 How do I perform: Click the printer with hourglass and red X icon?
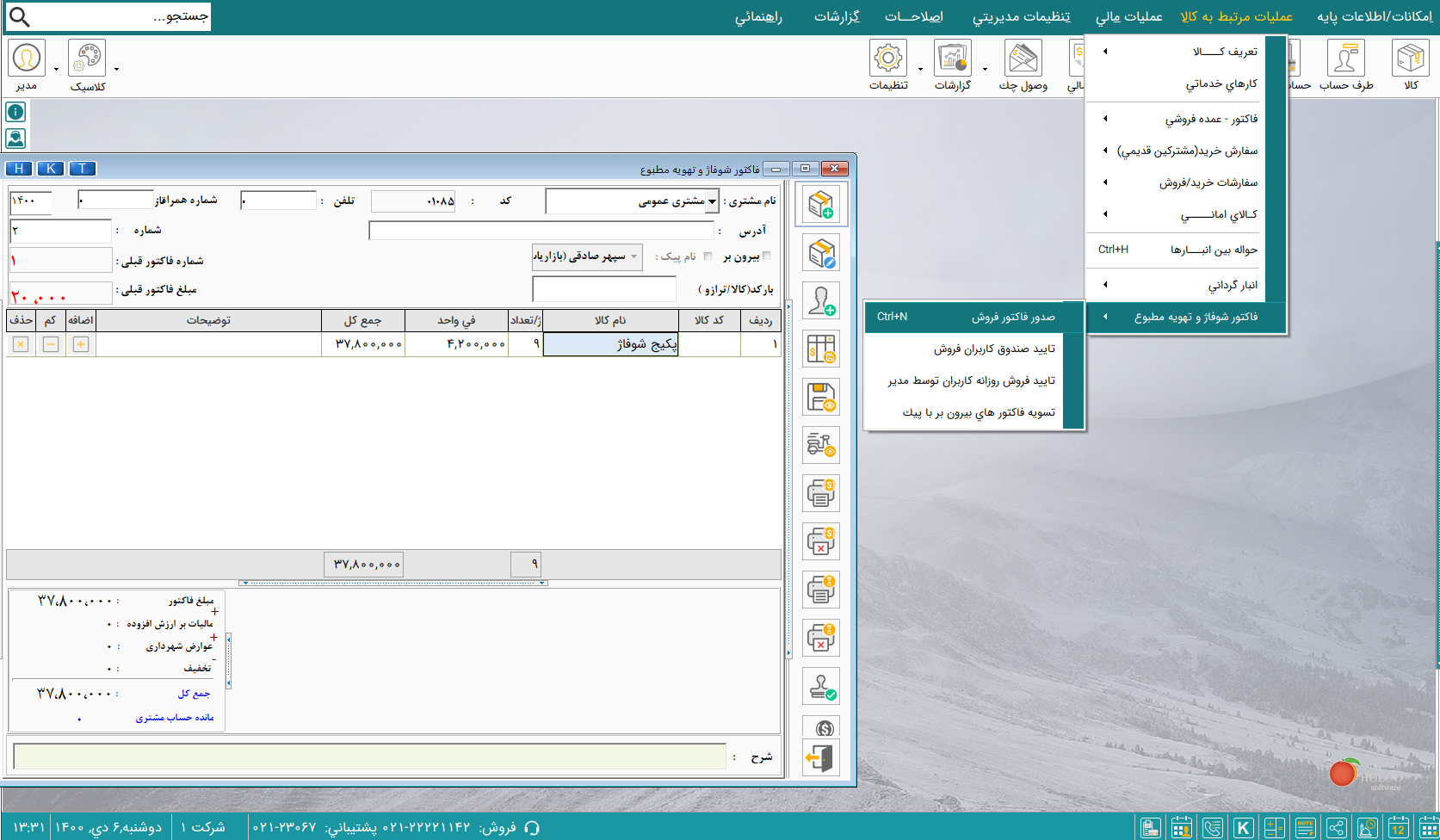[821, 639]
